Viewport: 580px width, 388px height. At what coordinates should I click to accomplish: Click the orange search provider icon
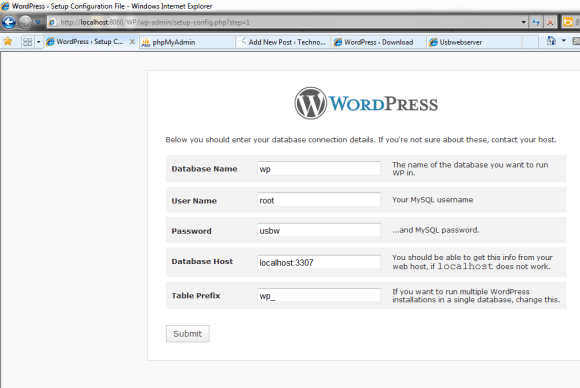(567, 22)
